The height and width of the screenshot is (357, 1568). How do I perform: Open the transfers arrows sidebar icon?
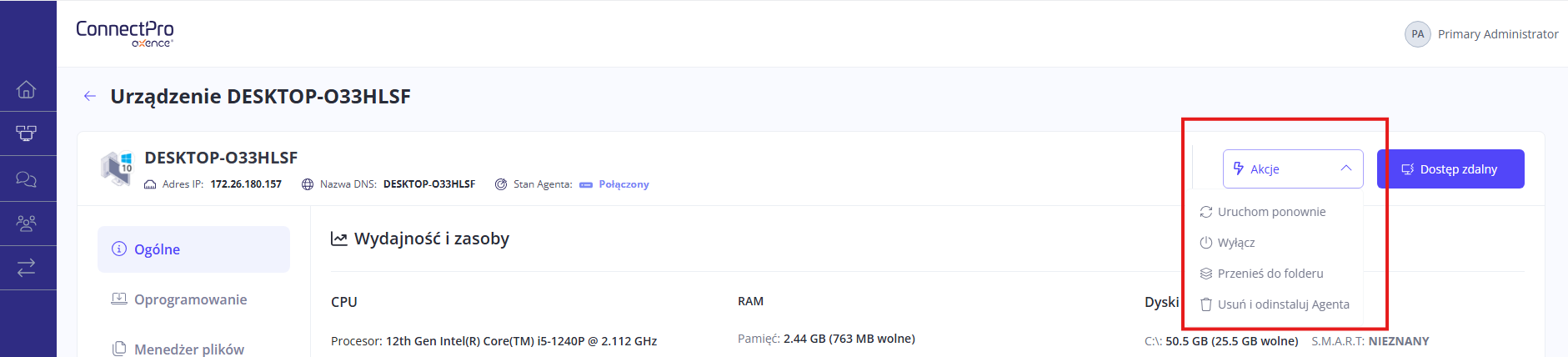pyautogui.click(x=27, y=268)
